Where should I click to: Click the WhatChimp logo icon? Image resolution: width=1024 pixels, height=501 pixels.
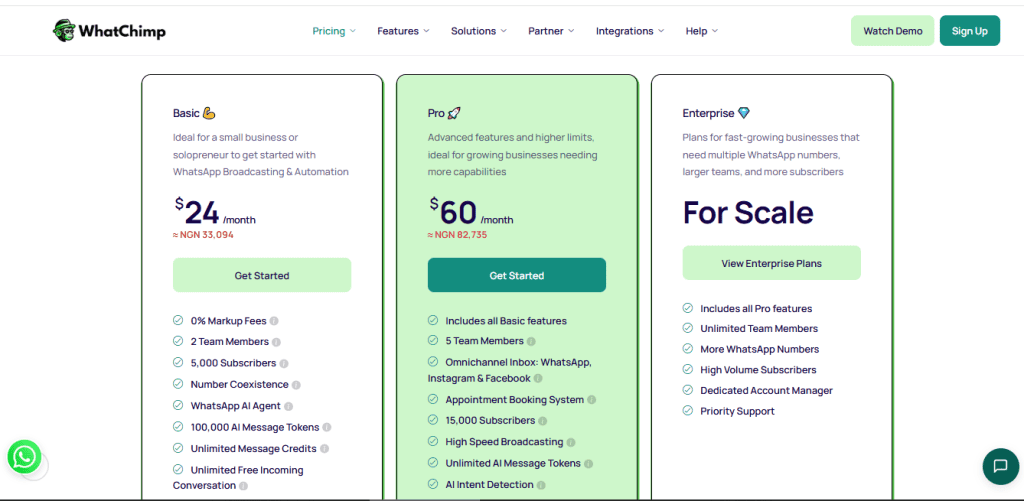point(64,31)
